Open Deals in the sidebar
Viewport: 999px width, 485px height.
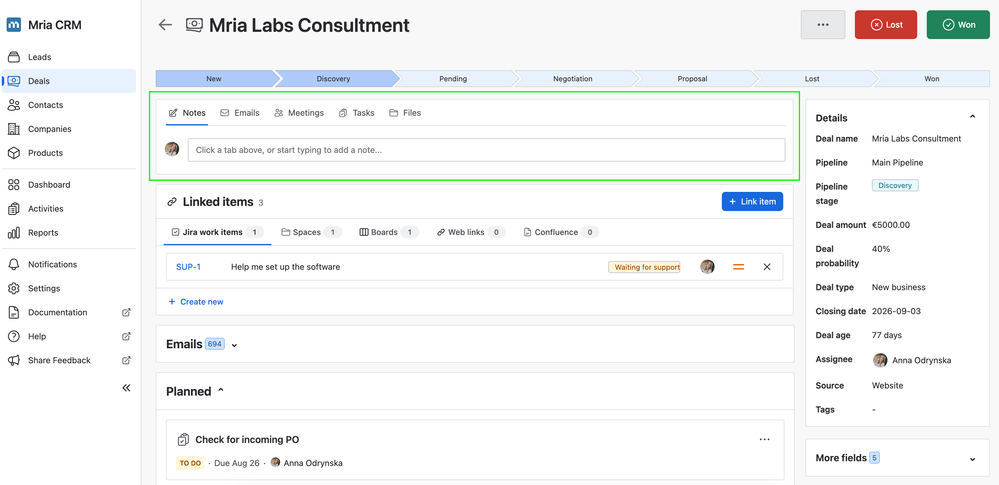[69, 81]
